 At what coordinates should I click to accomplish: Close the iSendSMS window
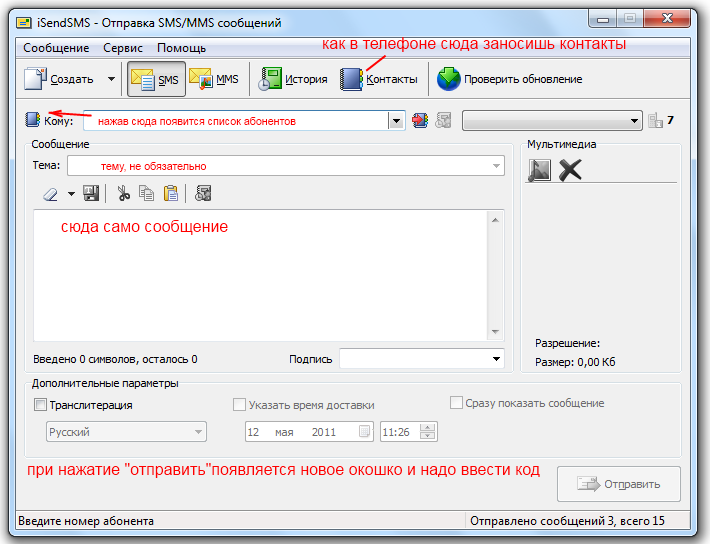pyautogui.click(x=667, y=19)
